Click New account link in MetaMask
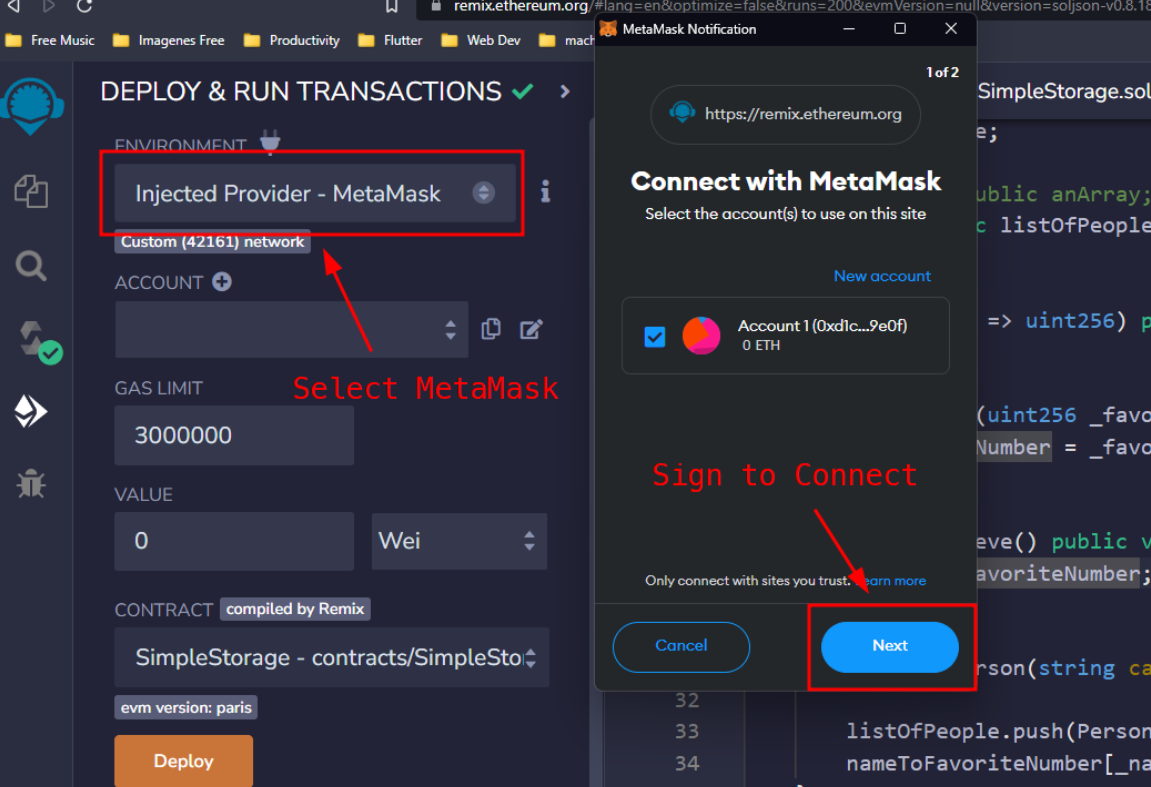The image size is (1151, 787). [x=882, y=276]
